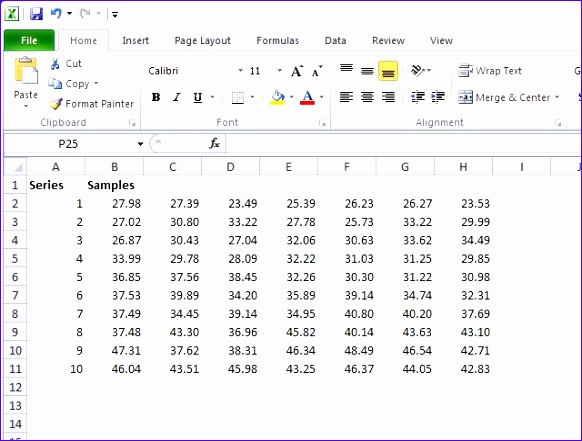Toggle the highlighted Bottom Align button
The height and width of the screenshot is (441, 582).
(x=388, y=71)
